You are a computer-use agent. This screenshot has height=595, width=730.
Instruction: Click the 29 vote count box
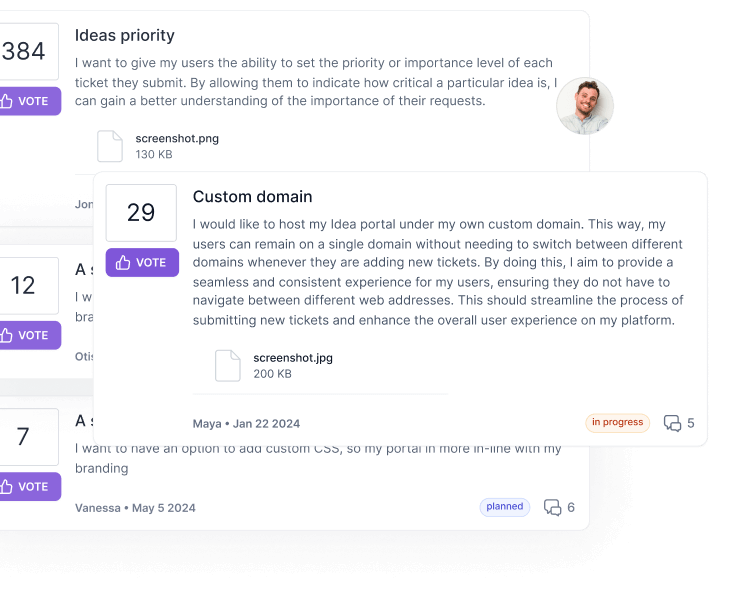point(141,213)
